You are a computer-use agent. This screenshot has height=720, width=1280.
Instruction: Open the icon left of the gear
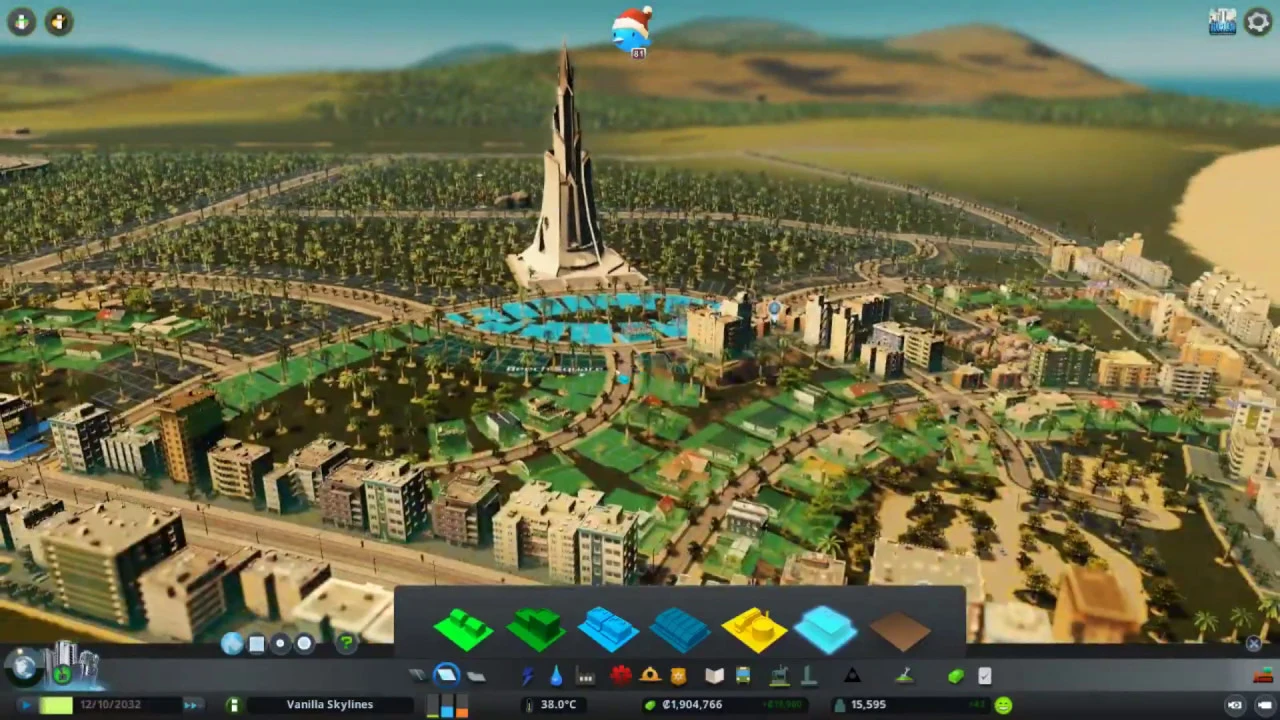click(1222, 22)
